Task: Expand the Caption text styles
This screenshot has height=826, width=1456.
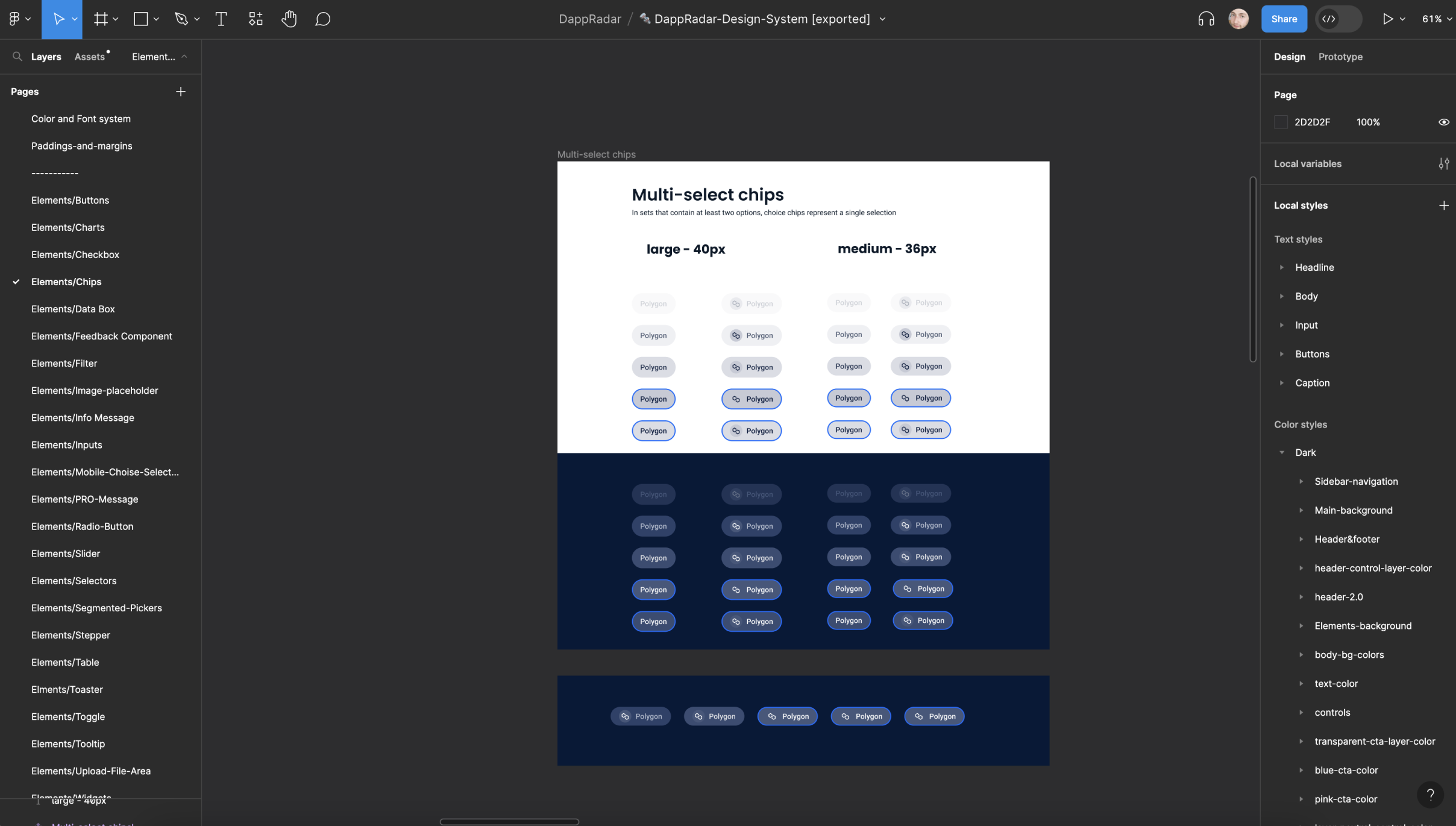Action: tap(1282, 383)
